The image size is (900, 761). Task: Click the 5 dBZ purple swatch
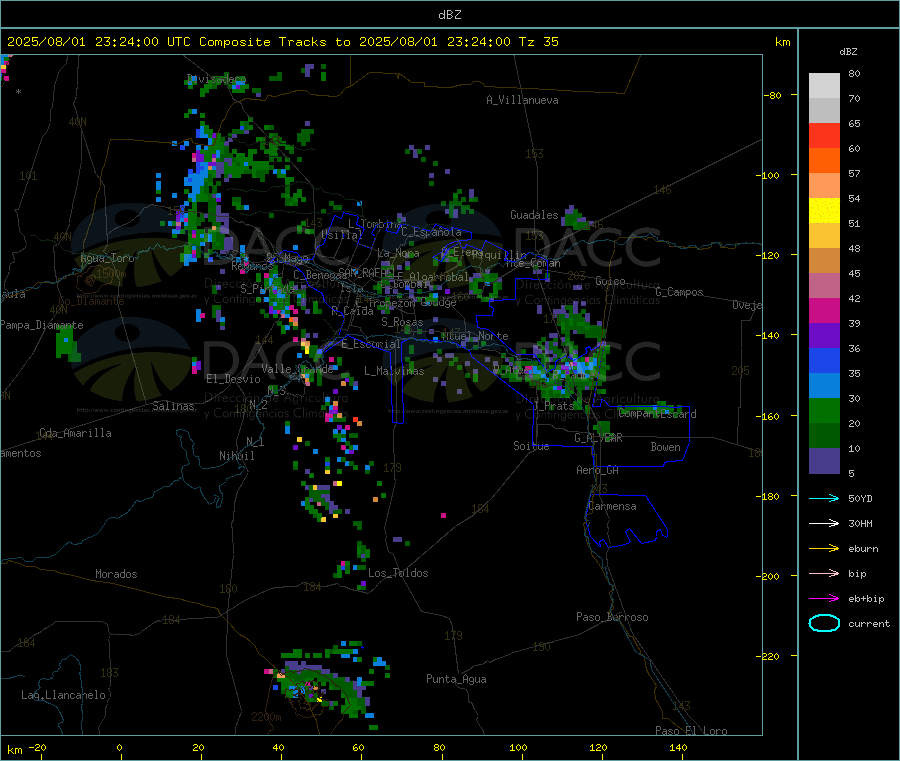pyautogui.click(x=824, y=461)
